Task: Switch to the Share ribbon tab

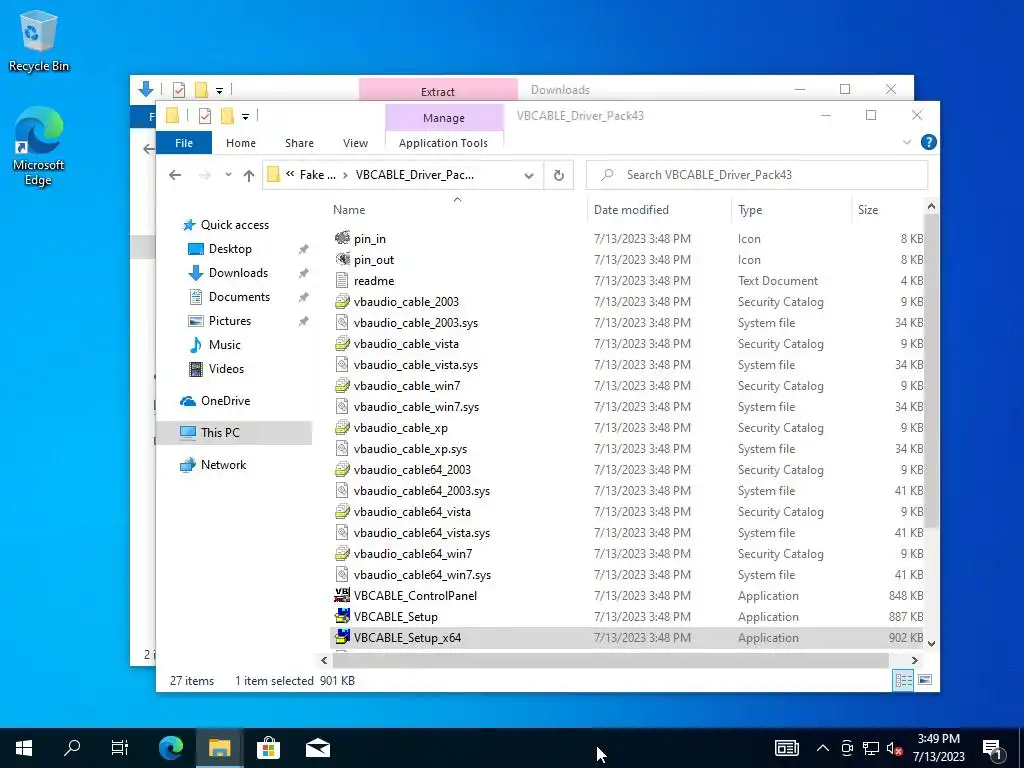Action: click(x=299, y=143)
